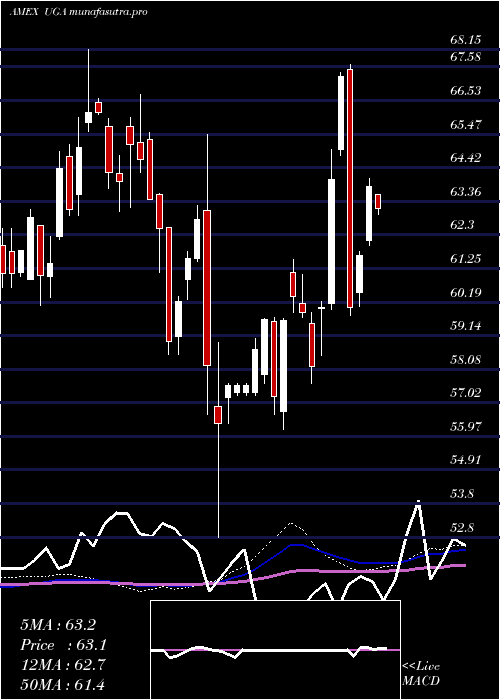Click the 52.8 price axis label
The height and width of the screenshot is (700, 500).
462,528
